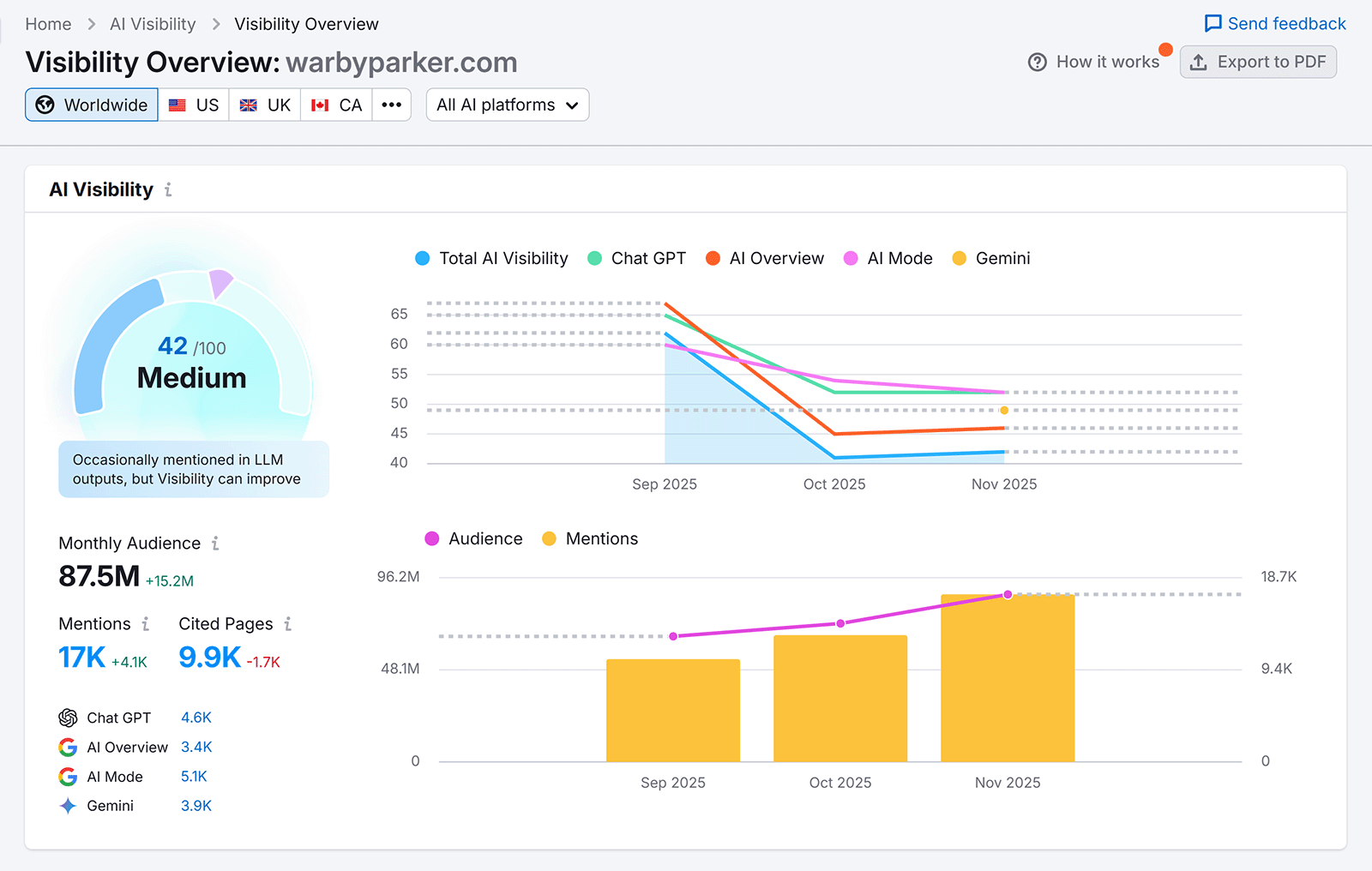Image resolution: width=1372 pixels, height=871 pixels.
Task: Open the info icon next to AI Visibility heading
Action: (x=168, y=190)
